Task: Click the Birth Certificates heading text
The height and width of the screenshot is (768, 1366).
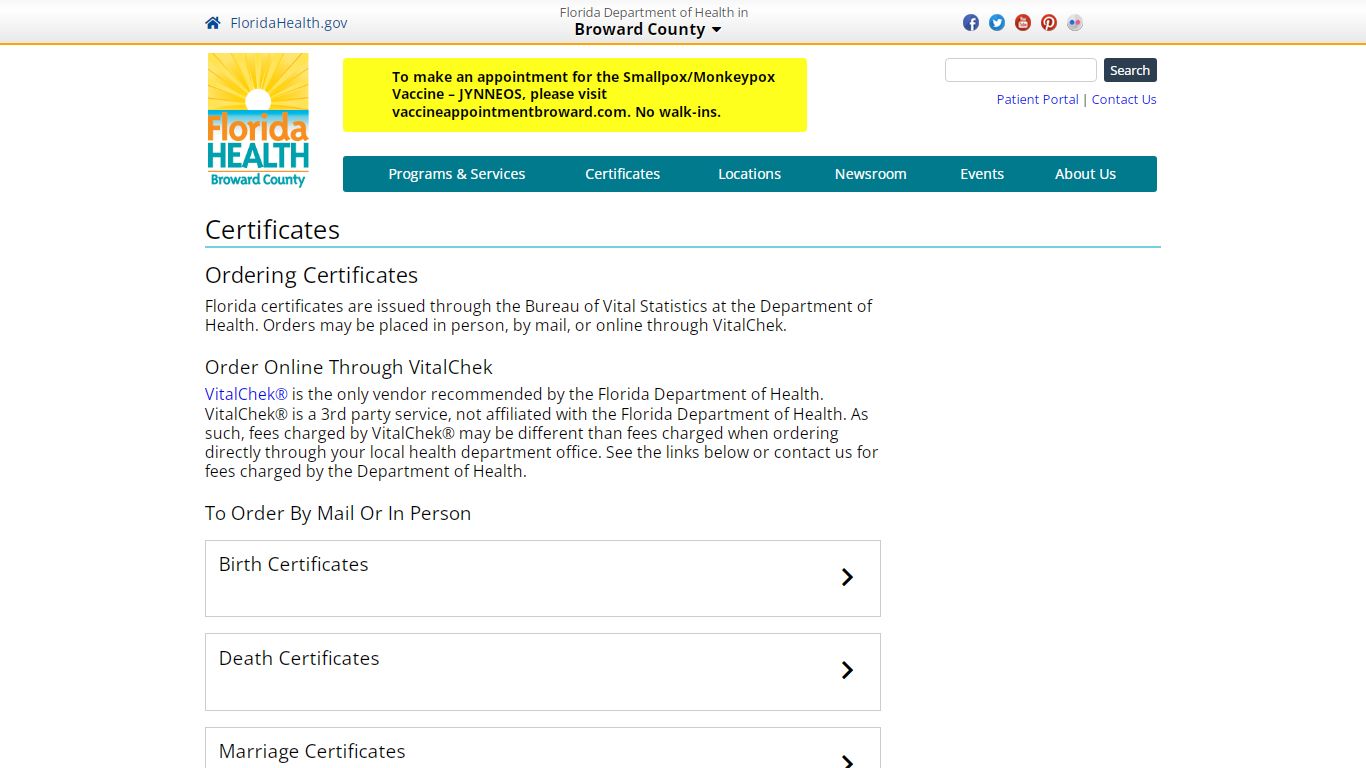Action: coord(294,564)
